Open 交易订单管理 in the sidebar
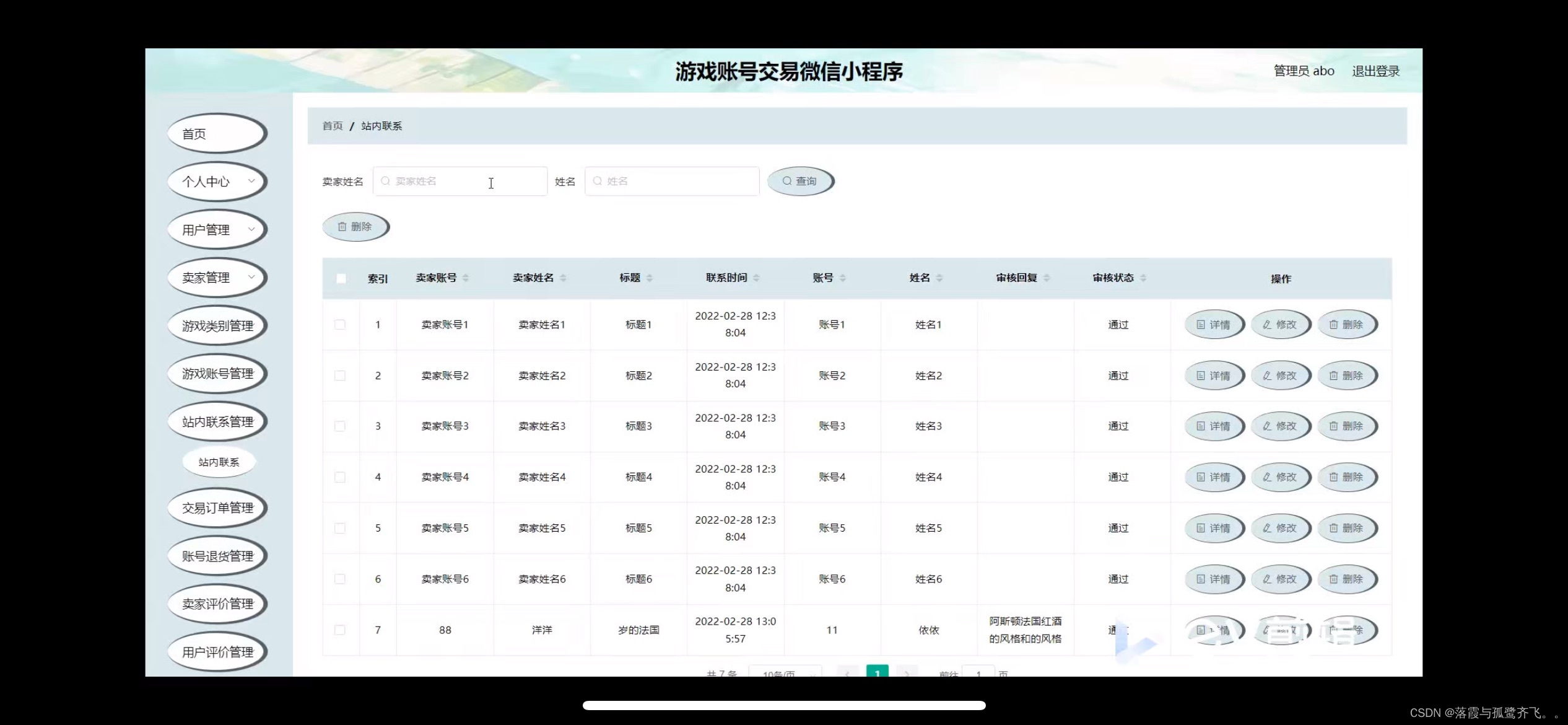This screenshot has height=725, width=1568. 217,508
